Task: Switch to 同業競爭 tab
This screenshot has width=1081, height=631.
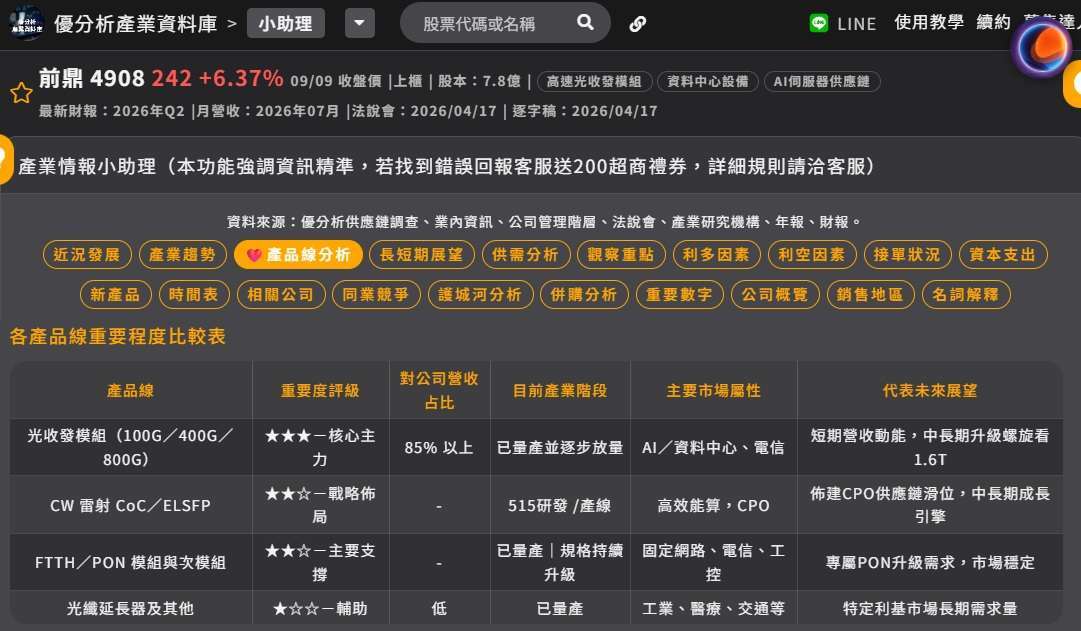Action: 376,294
